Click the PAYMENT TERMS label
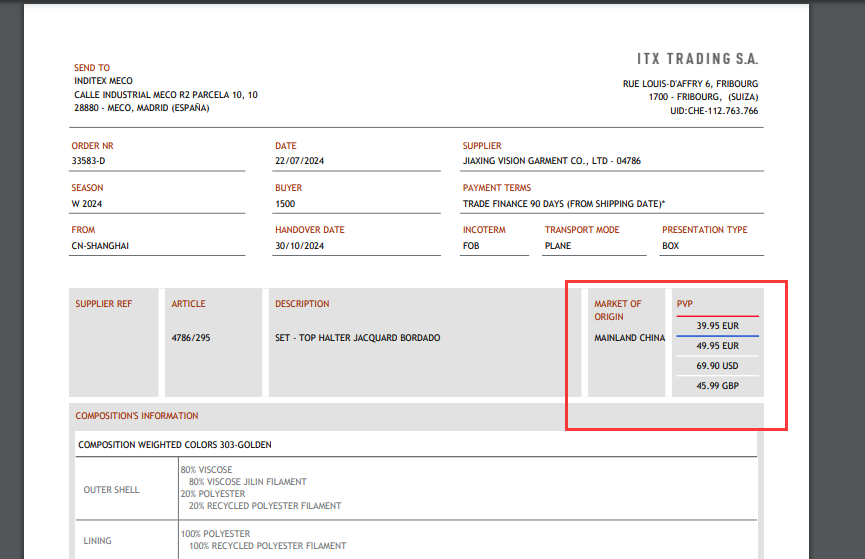This screenshot has width=865, height=559. pyautogui.click(x=496, y=188)
